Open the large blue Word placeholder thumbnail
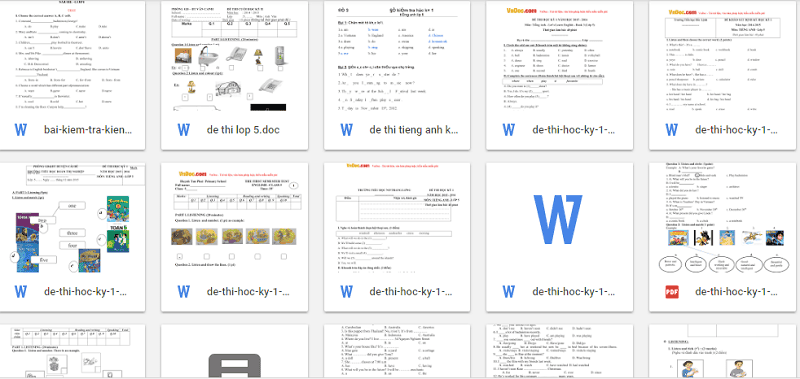 pos(560,219)
